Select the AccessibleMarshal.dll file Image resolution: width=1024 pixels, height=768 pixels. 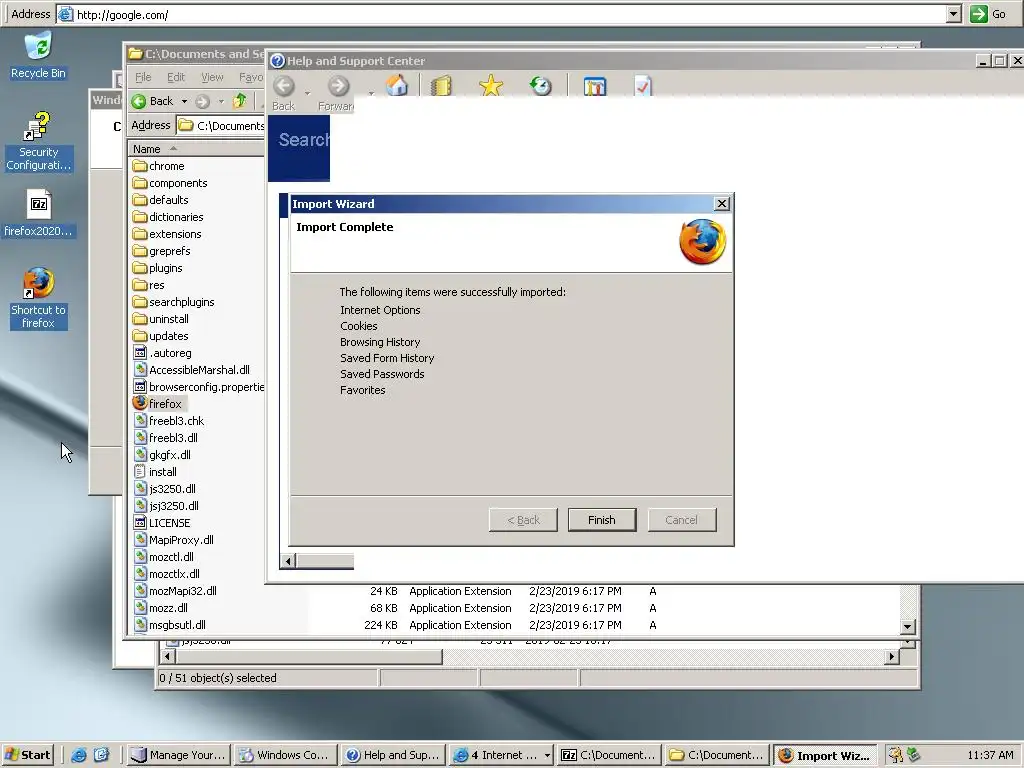tap(191, 370)
